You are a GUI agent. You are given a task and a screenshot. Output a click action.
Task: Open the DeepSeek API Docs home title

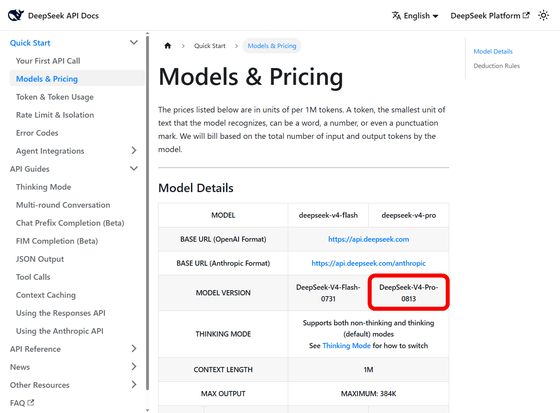pos(63,16)
